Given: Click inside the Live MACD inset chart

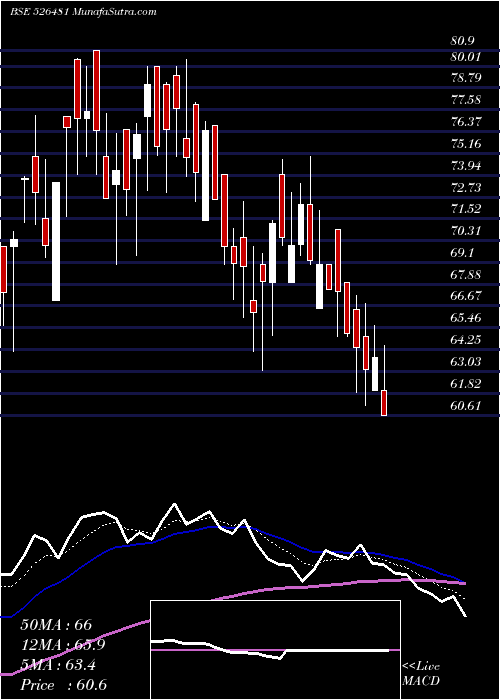Looking at the screenshot, I should point(275,650).
